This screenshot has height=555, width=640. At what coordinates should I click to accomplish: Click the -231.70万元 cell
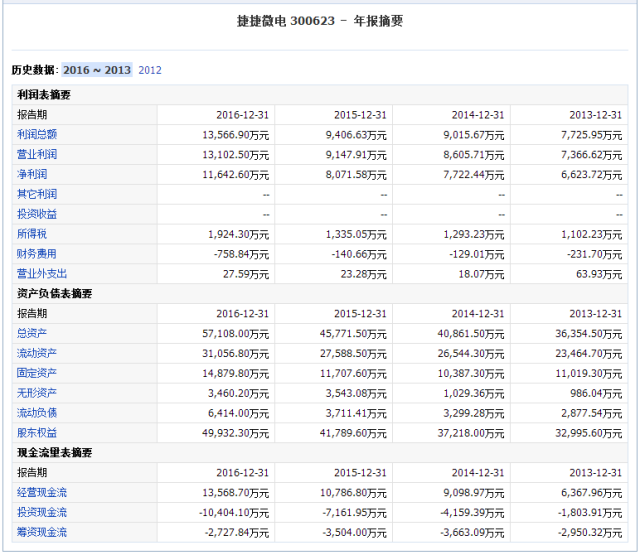[x=594, y=254]
